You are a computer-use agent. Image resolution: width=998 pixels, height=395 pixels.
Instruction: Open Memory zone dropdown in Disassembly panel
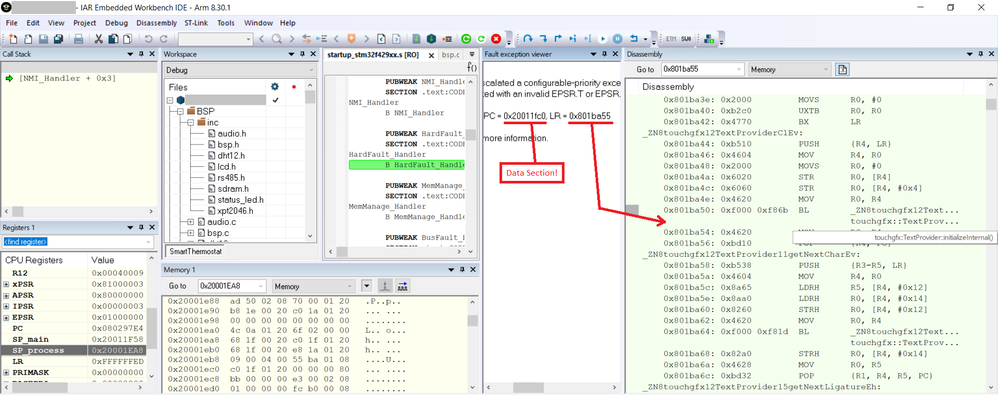tap(790, 69)
